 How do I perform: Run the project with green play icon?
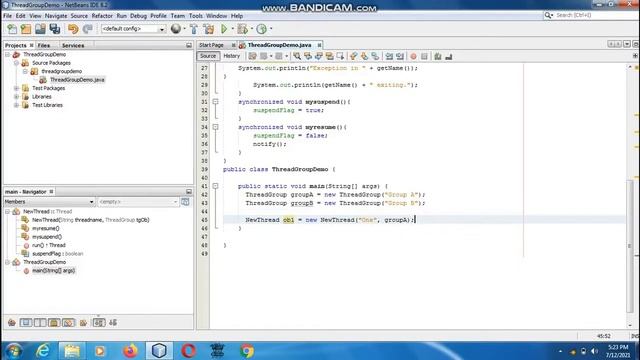(x=224, y=29)
